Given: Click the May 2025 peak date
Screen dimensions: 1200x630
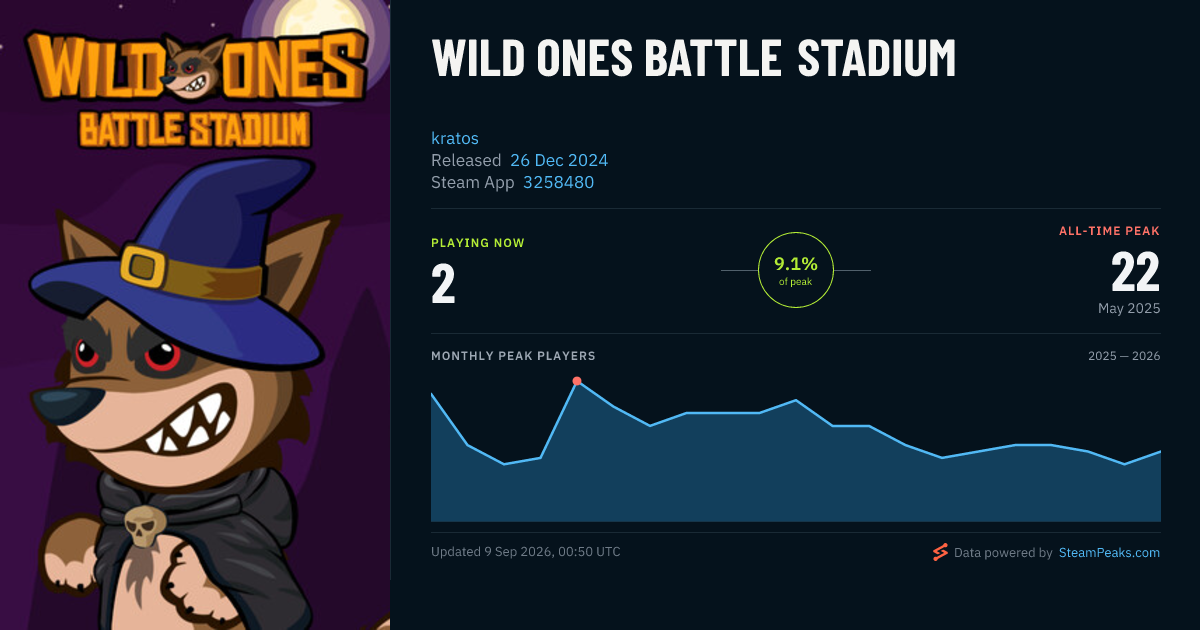Looking at the screenshot, I should click(1129, 308).
